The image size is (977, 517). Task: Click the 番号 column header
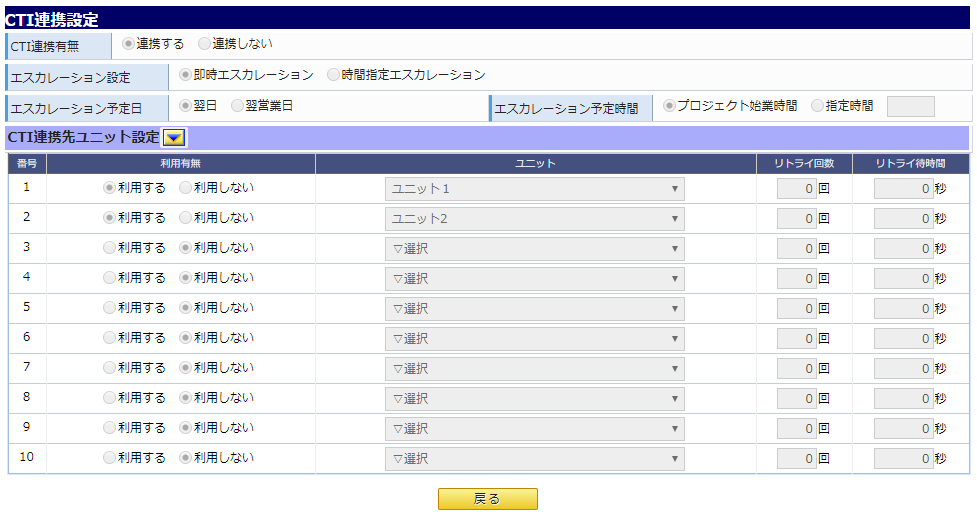(x=27, y=164)
